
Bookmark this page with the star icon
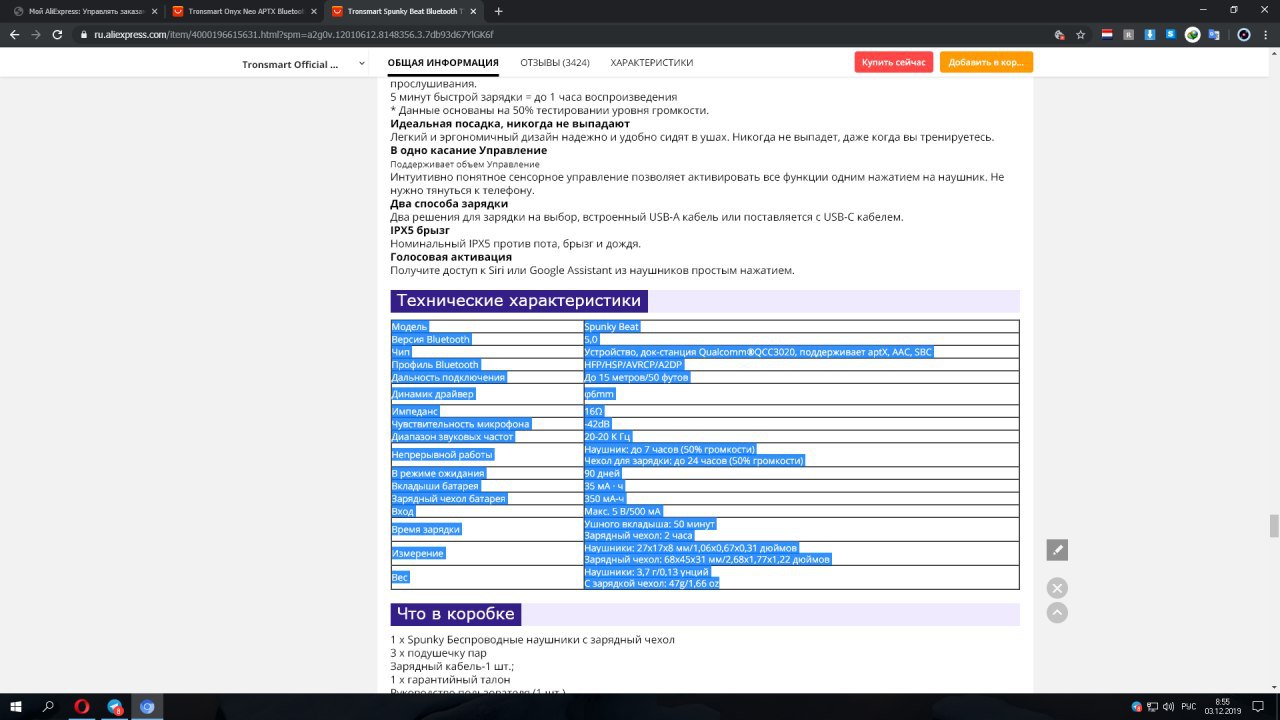pyautogui.click(x=1081, y=34)
